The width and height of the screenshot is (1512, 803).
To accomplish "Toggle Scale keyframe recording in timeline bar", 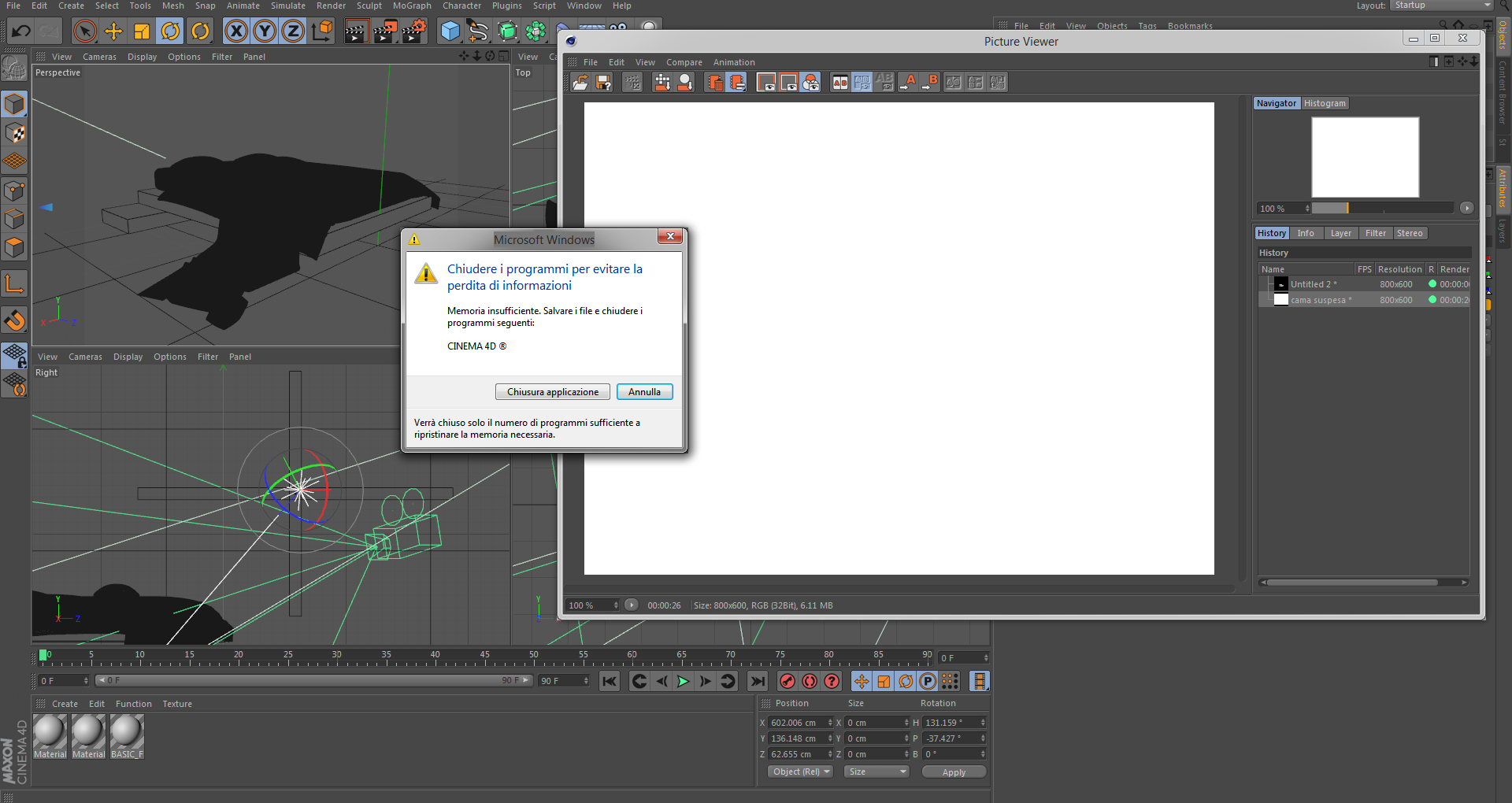I will 884,682.
